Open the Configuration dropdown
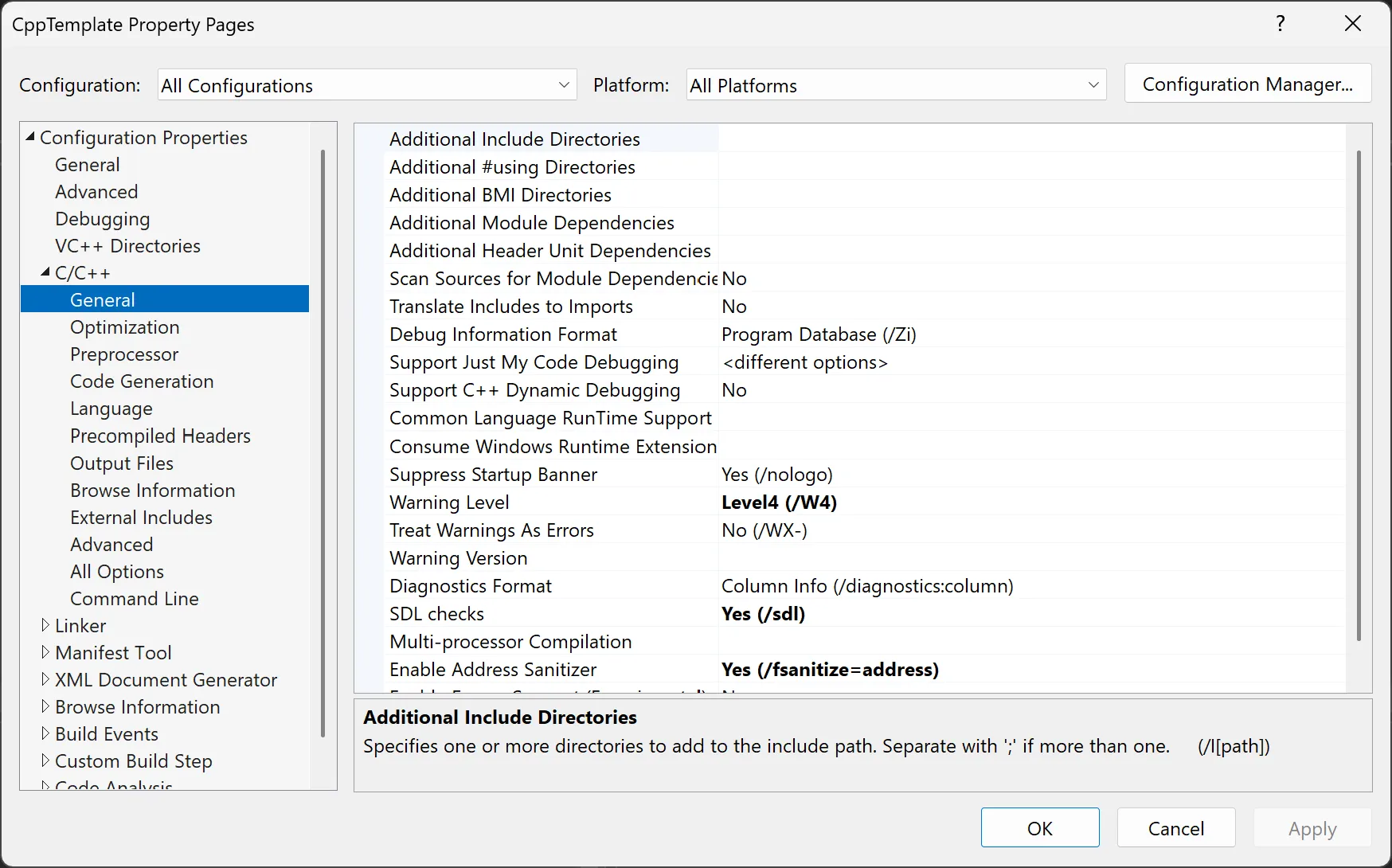Screen dimensions: 1392x868 367,85
